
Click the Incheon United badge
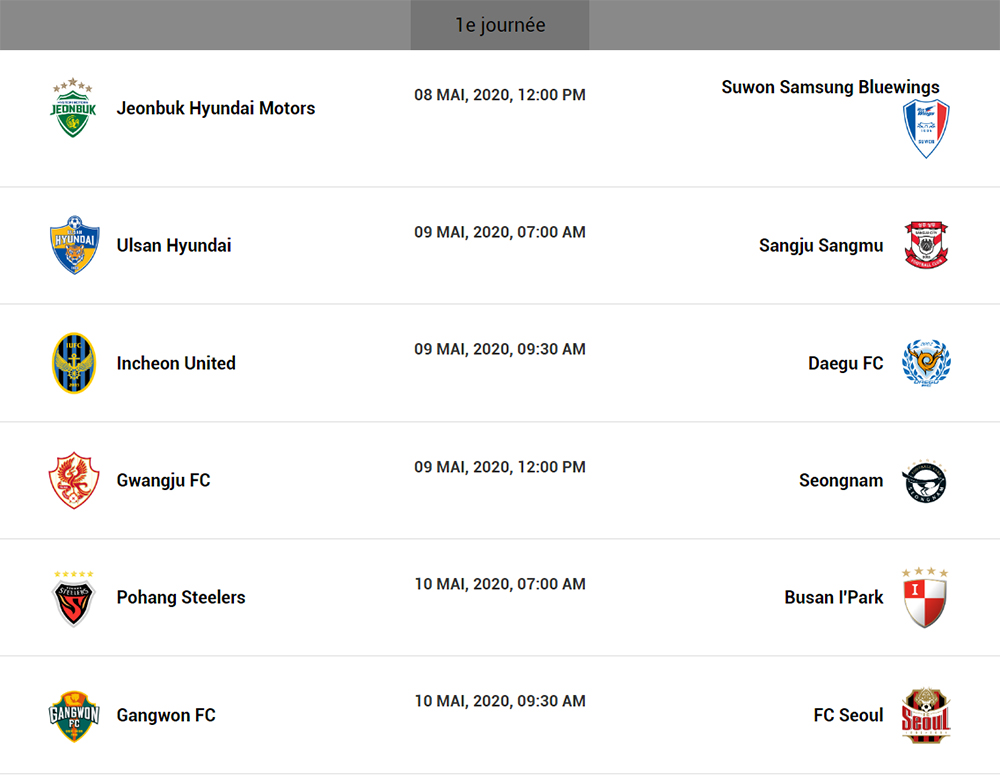point(74,363)
